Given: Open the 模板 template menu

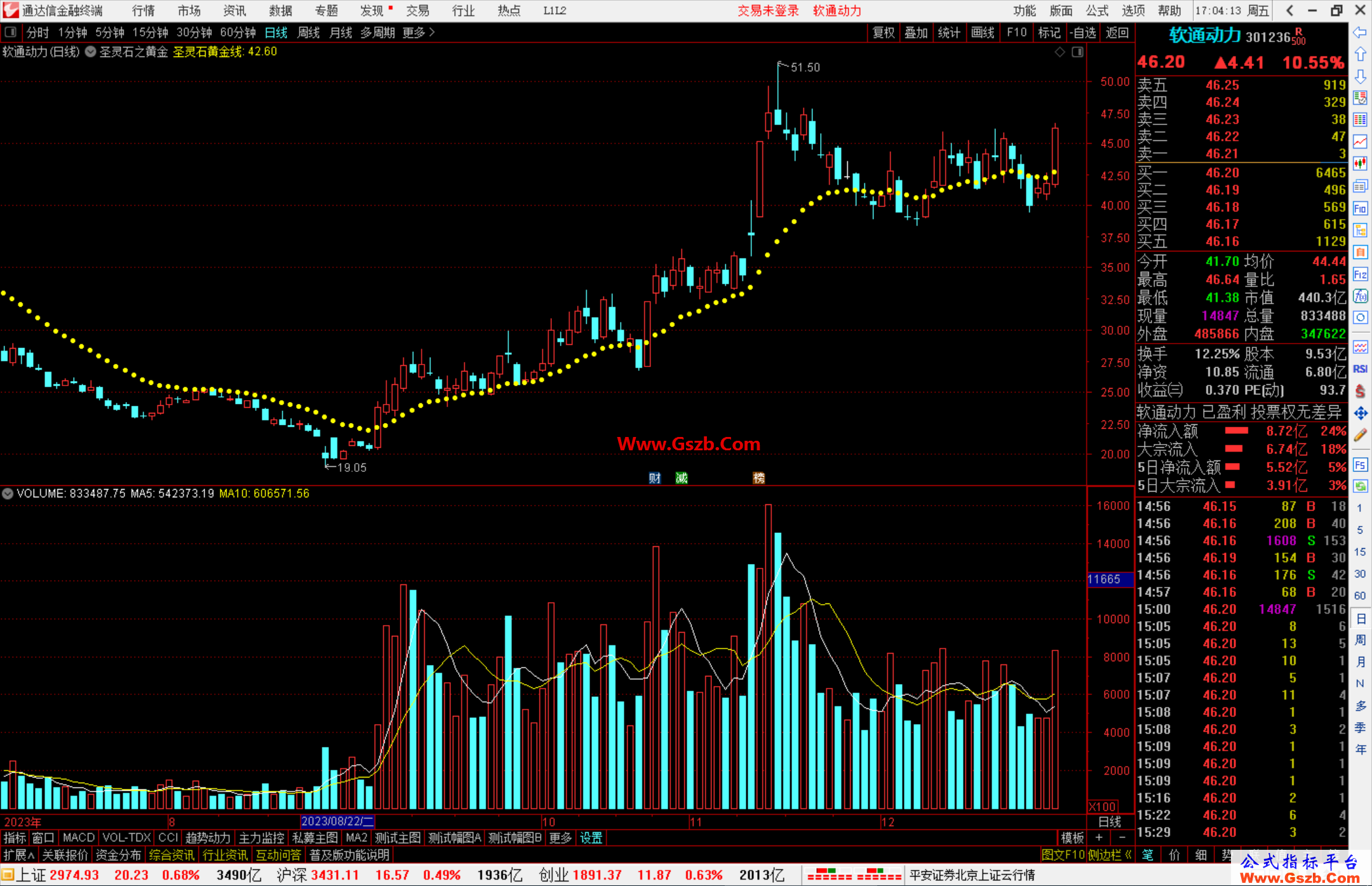Looking at the screenshot, I should click(1072, 838).
